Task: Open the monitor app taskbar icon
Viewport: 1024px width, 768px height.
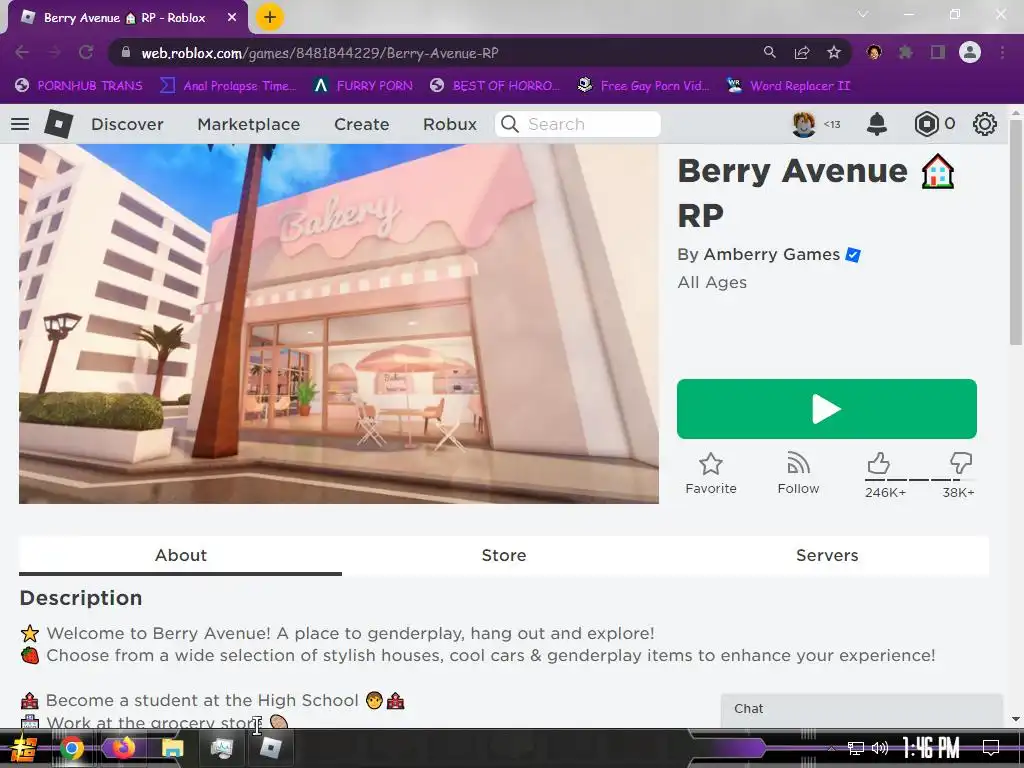Action: (x=222, y=748)
